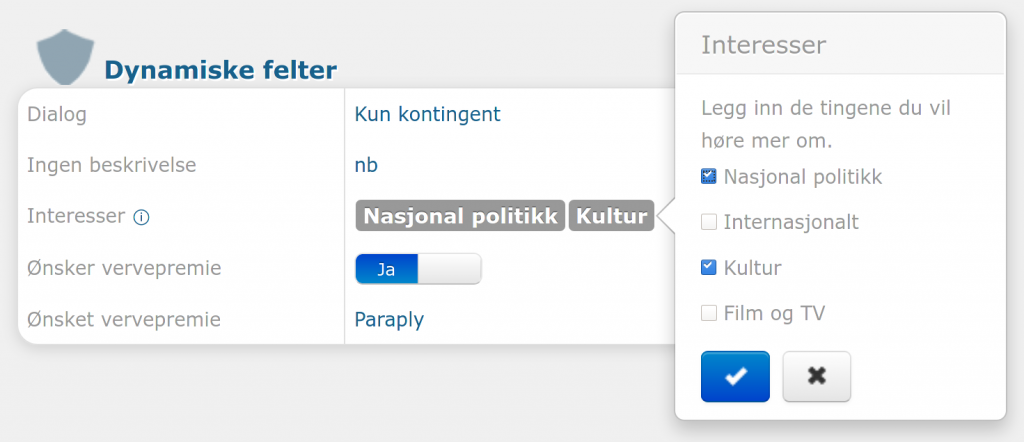Edit the nb language value
Image resolution: width=1024 pixels, height=442 pixels.
pyautogui.click(x=366, y=165)
